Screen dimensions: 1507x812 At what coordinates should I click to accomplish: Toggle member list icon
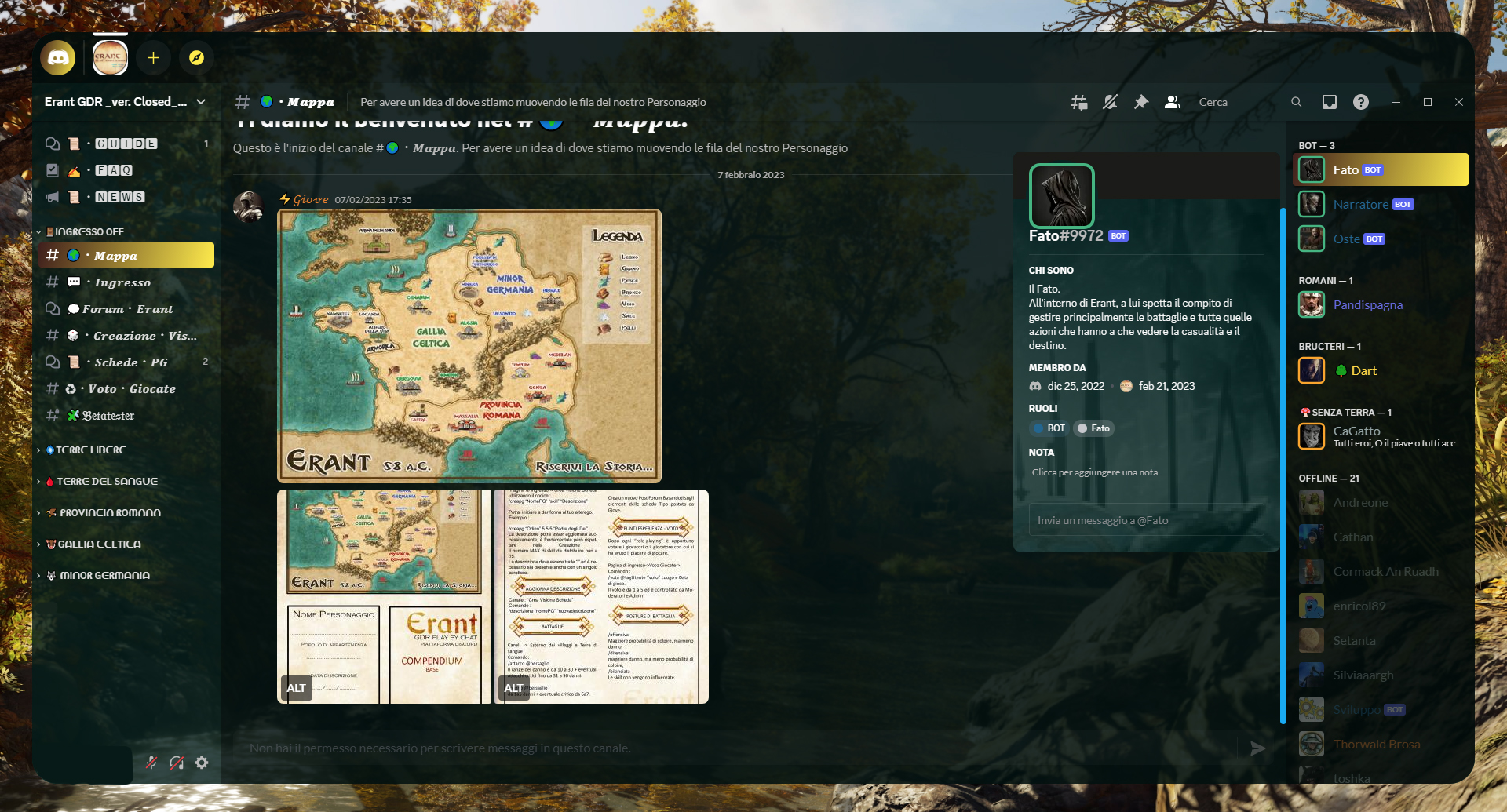[1173, 102]
